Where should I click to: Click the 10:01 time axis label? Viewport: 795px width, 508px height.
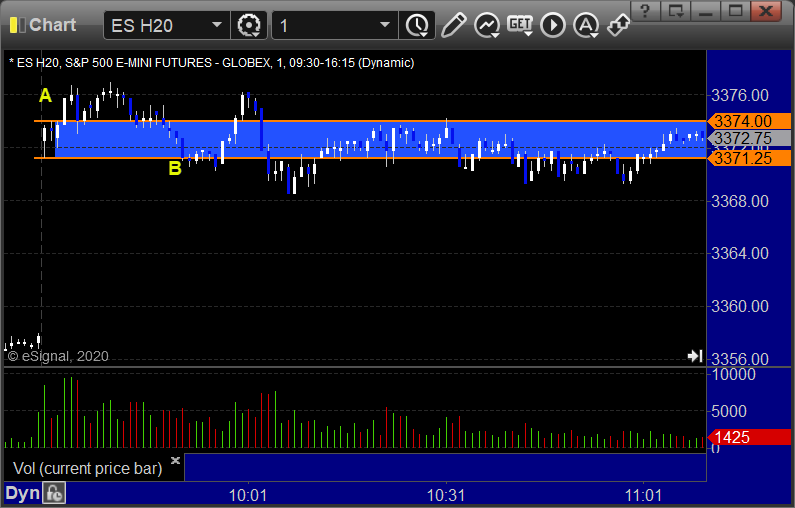(x=248, y=495)
